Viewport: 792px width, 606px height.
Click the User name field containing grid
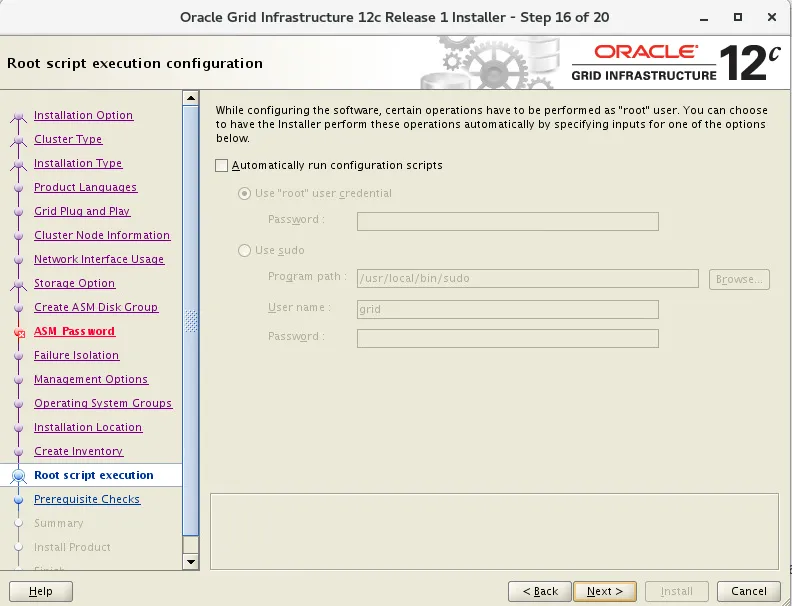coord(508,310)
